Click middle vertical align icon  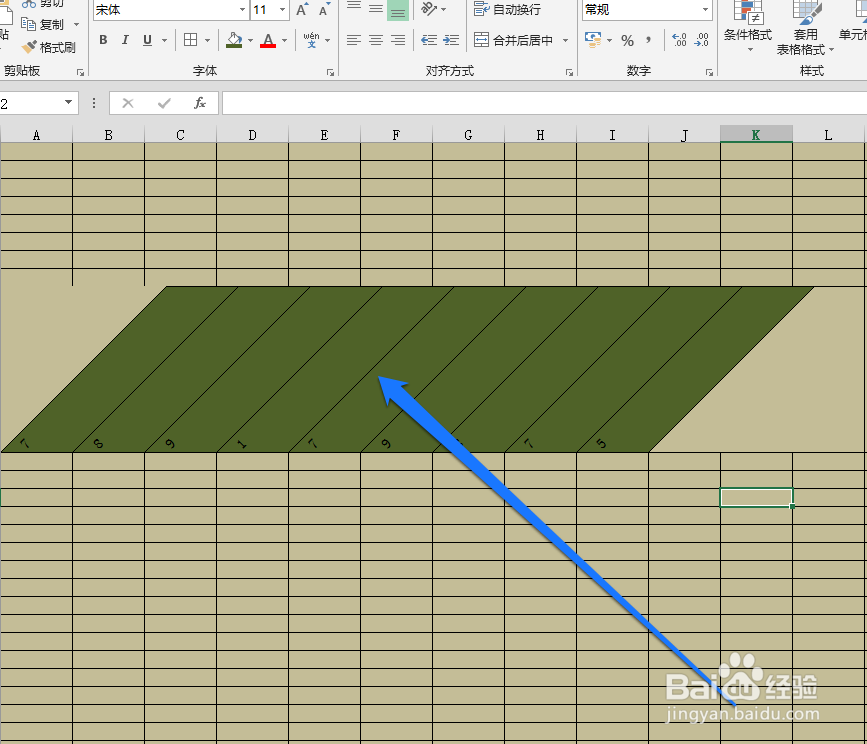coord(376,8)
